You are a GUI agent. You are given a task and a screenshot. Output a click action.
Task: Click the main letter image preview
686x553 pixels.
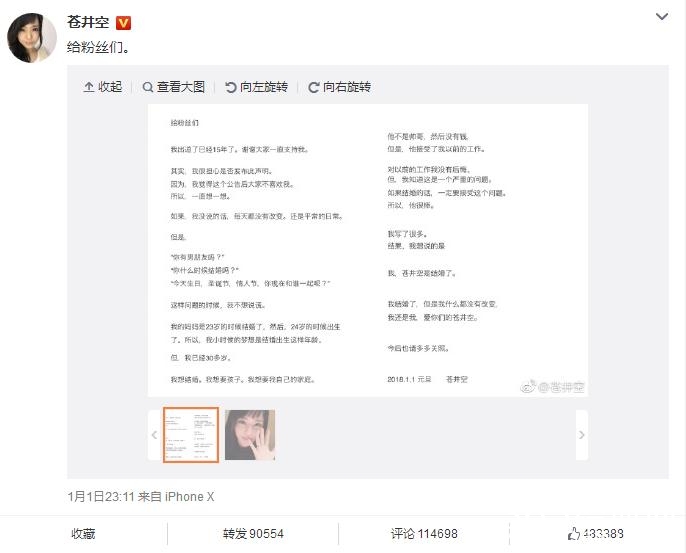click(368, 250)
